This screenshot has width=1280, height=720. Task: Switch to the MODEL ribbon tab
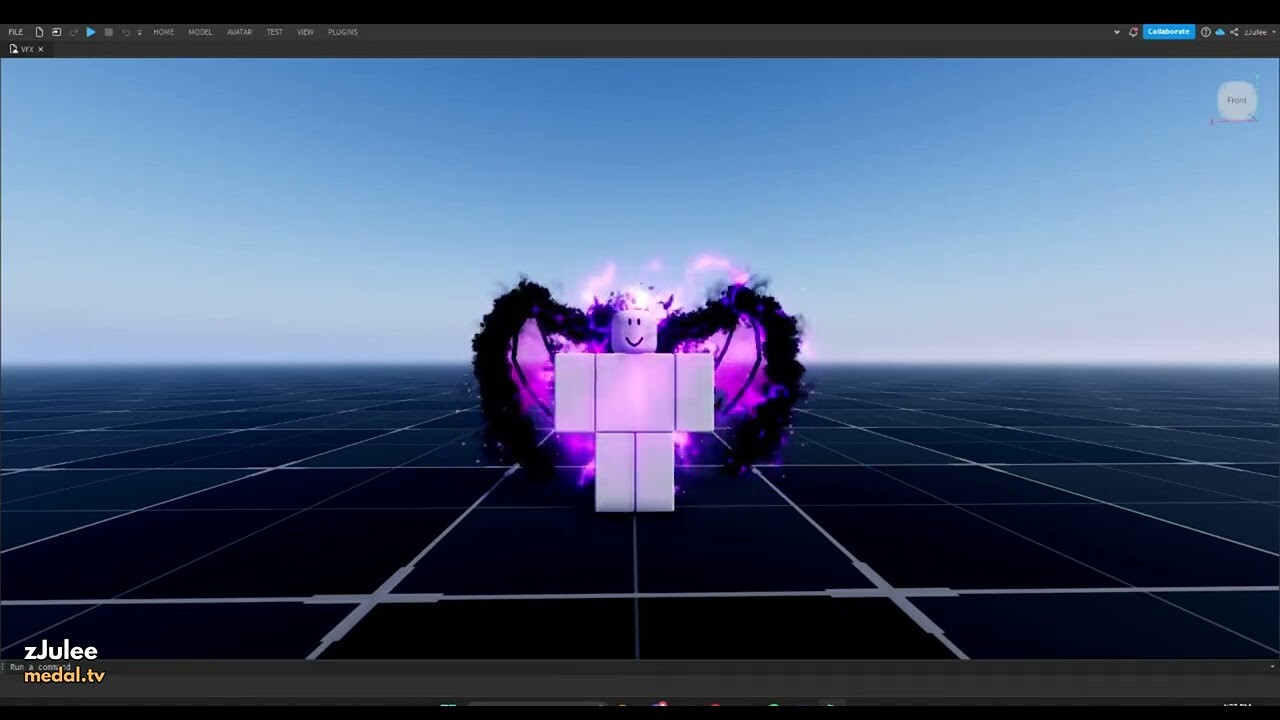[x=200, y=32]
